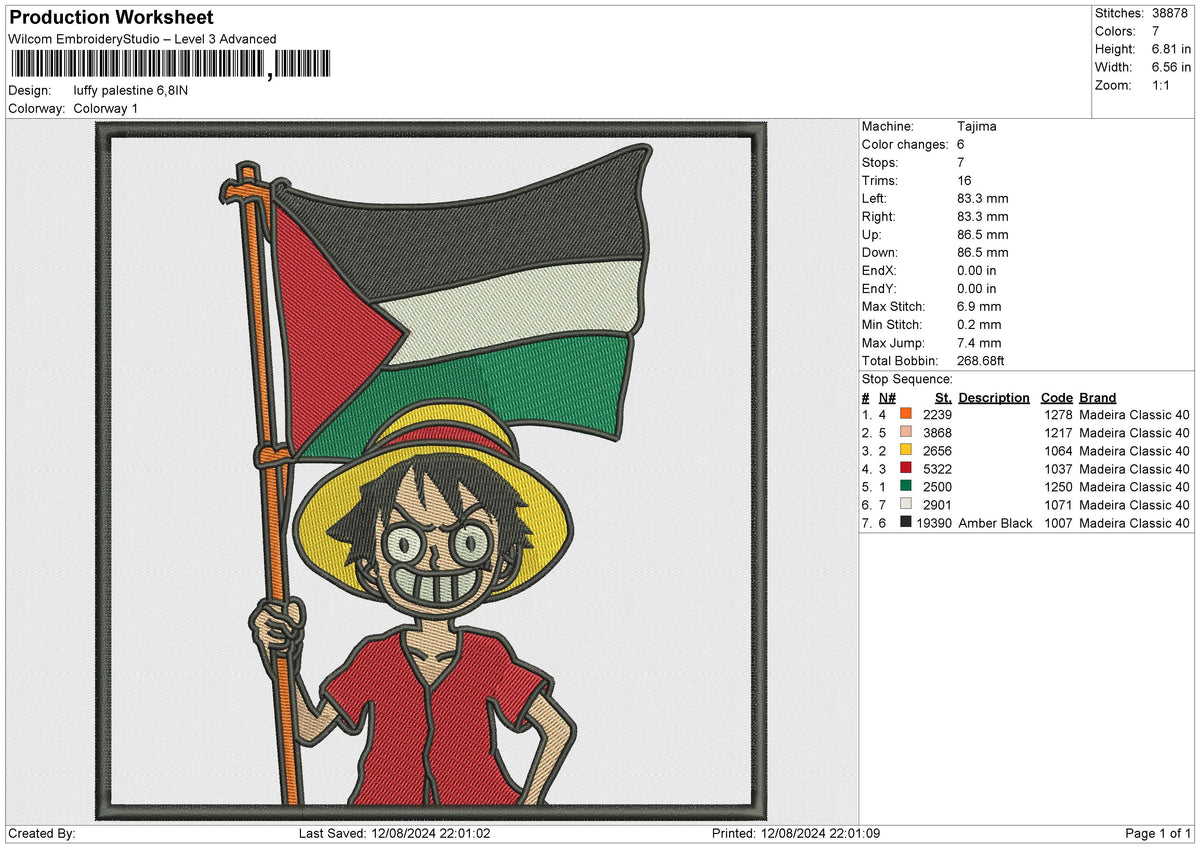Click the 'St.' column header
Screen dimensions: 1200x848
(943, 397)
